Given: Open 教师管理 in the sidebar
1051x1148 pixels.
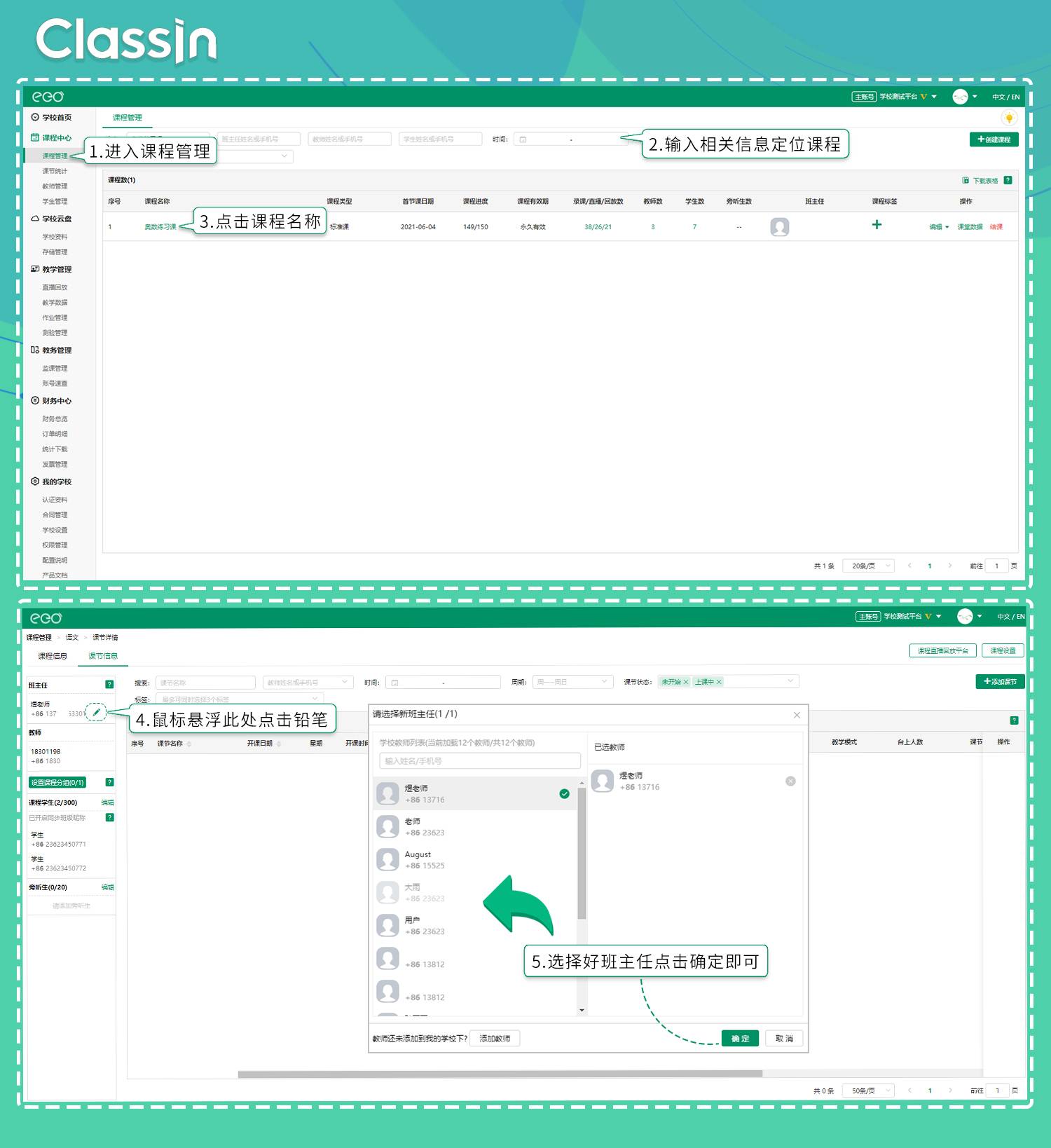Looking at the screenshot, I should (x=55, y=186).
